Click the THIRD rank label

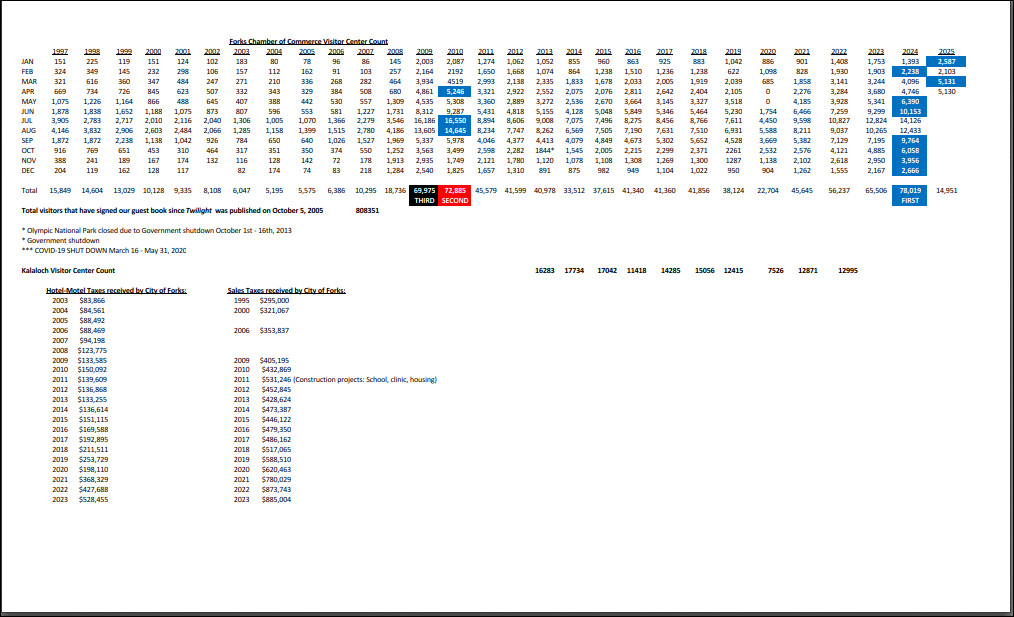[x=424, y=200]
